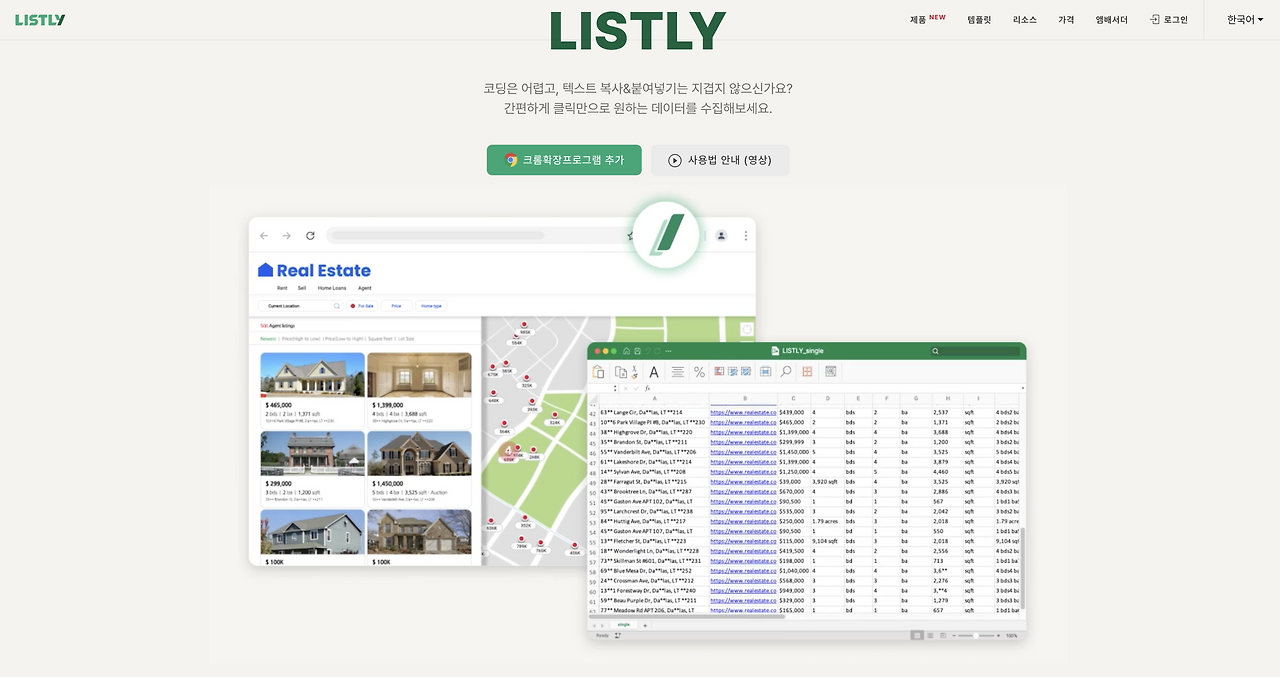Select the Paste clipboard icon in the spreadsheet toolbar
This screenshot has height=677, width=1280.
point(599,372)
